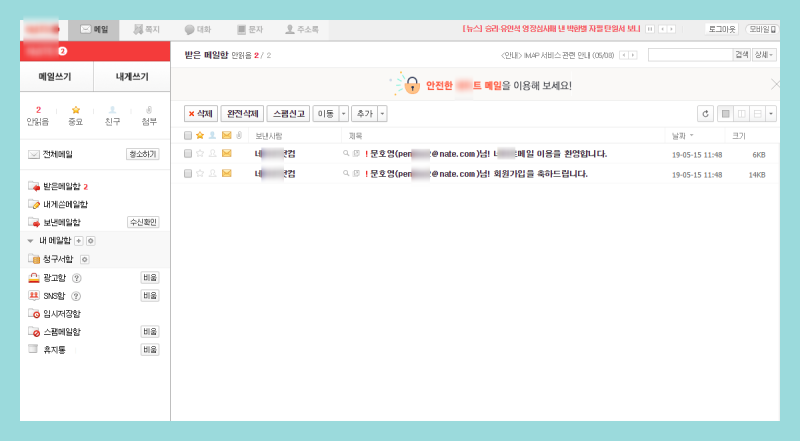Open settings gear beside 내 메일함
This screenshot has height=441, width=800.
click(x=91, y=240)
